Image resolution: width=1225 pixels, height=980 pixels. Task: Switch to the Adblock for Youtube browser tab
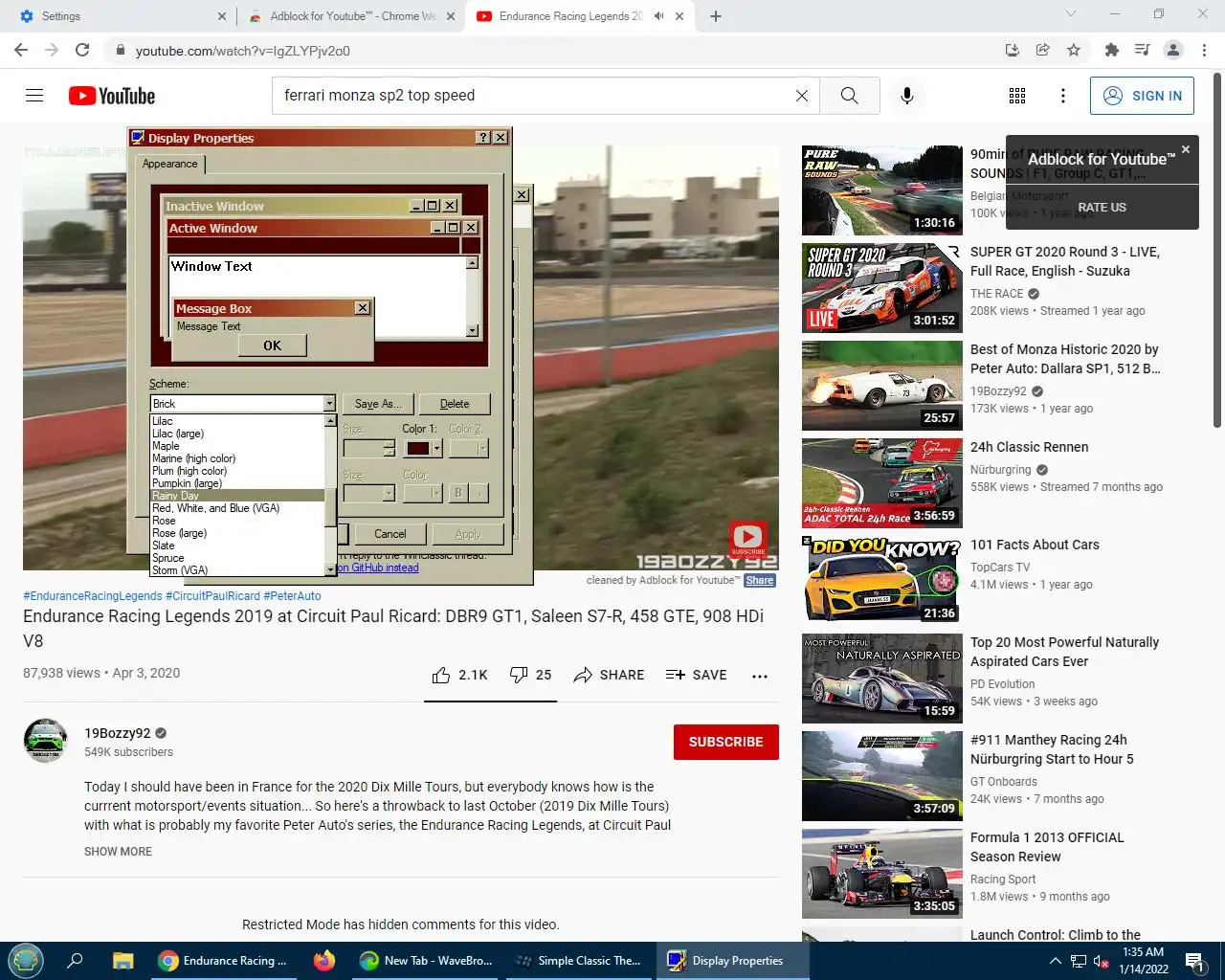click(351, 16)
